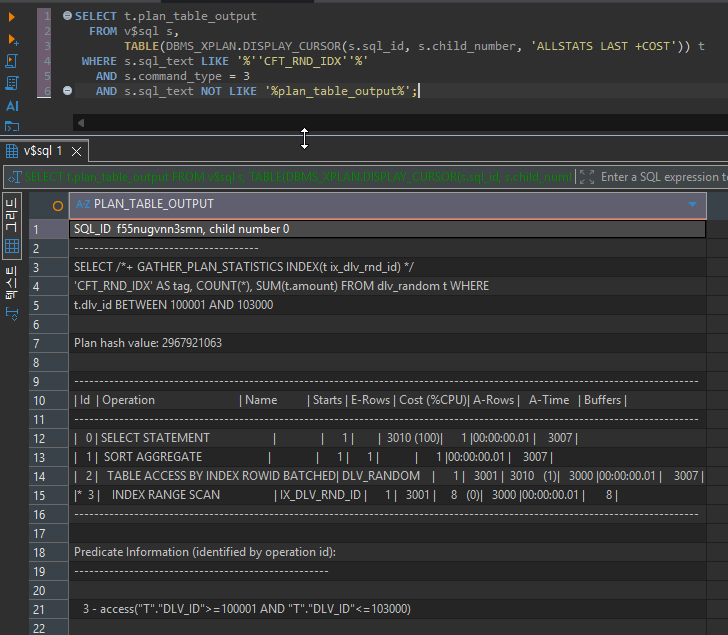Place cursor in line 3 DBMS_XPLAN.DISPLAY_CURSOR text
Screen dimensions: 728x635
click(253, 46)
